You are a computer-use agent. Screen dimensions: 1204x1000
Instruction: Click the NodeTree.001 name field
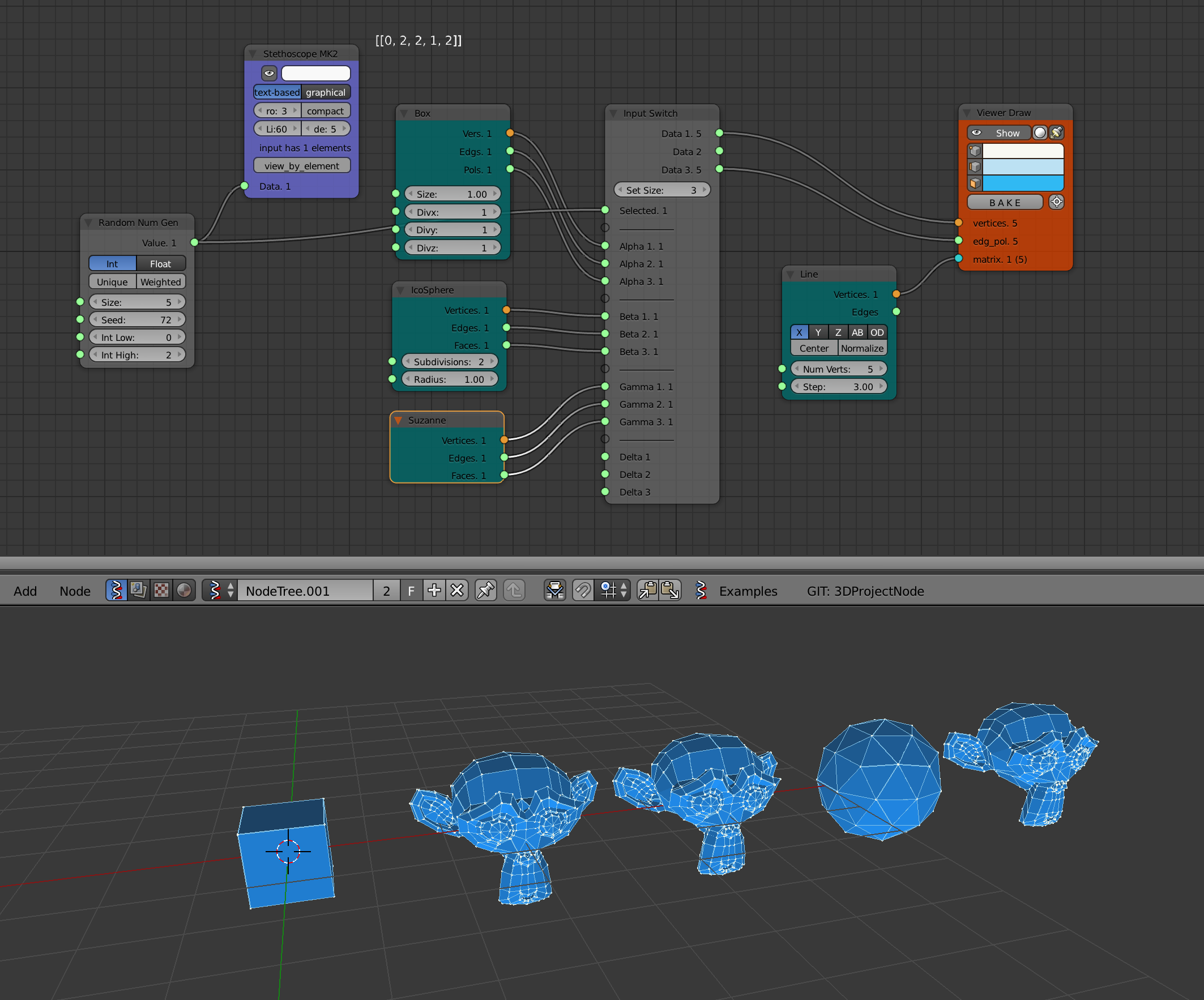[x=306, y=591]
